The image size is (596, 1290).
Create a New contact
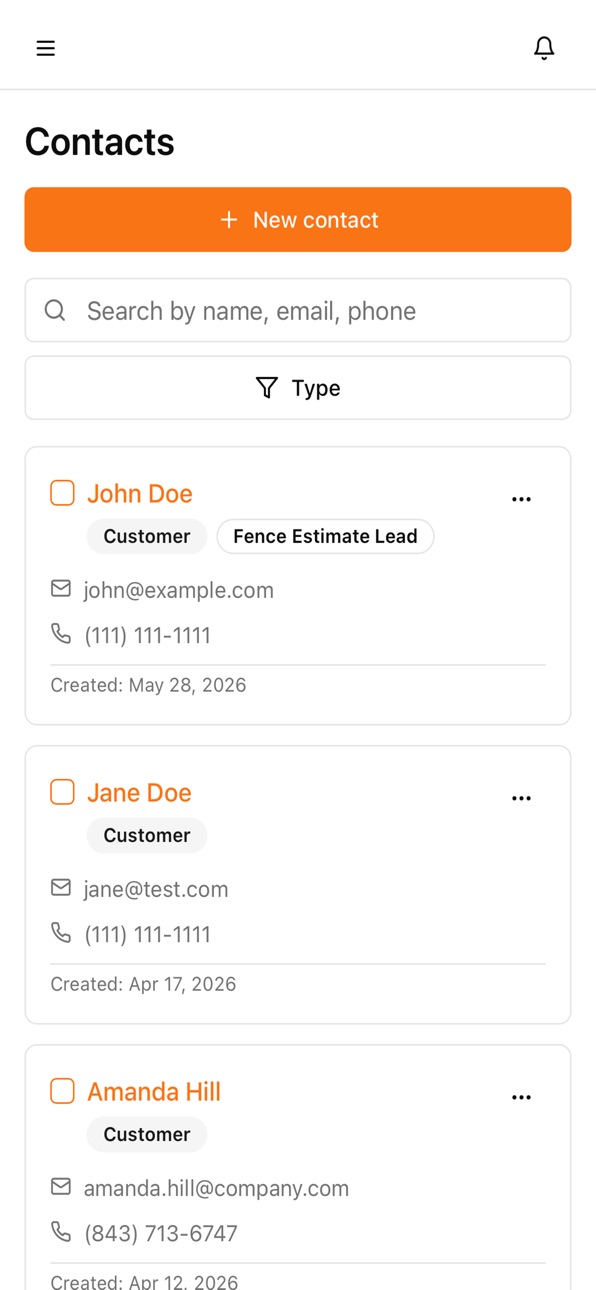tap(298, 220)
